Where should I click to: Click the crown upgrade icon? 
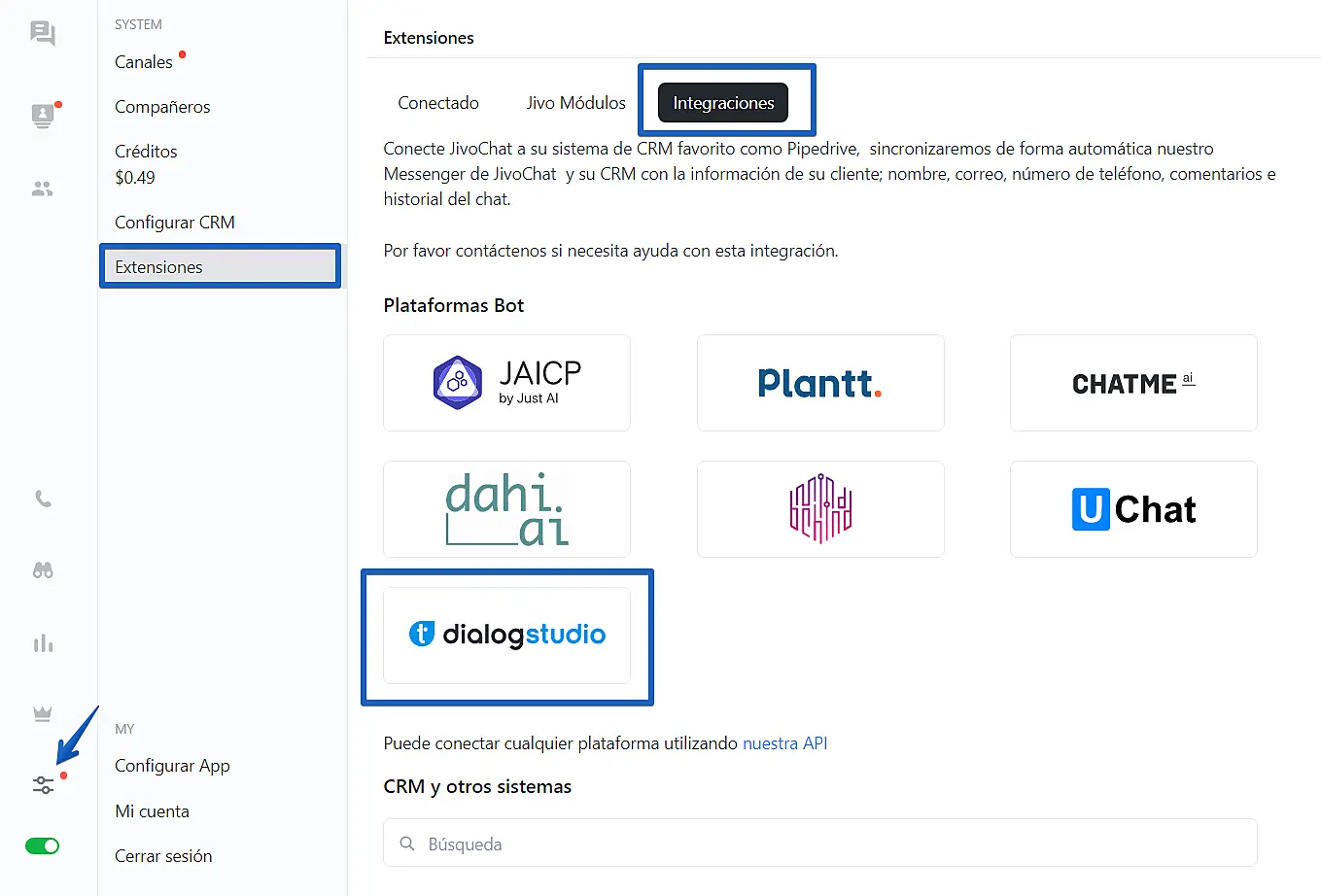43,714
